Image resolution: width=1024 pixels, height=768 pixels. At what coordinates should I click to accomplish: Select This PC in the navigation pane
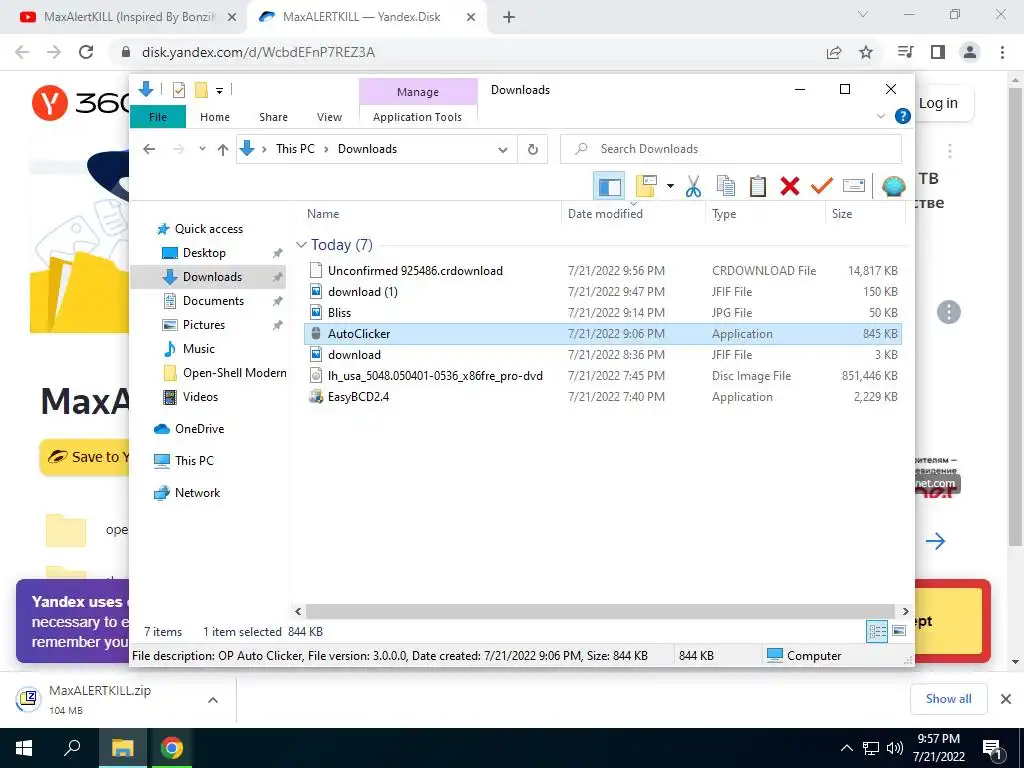coord(194,461)
